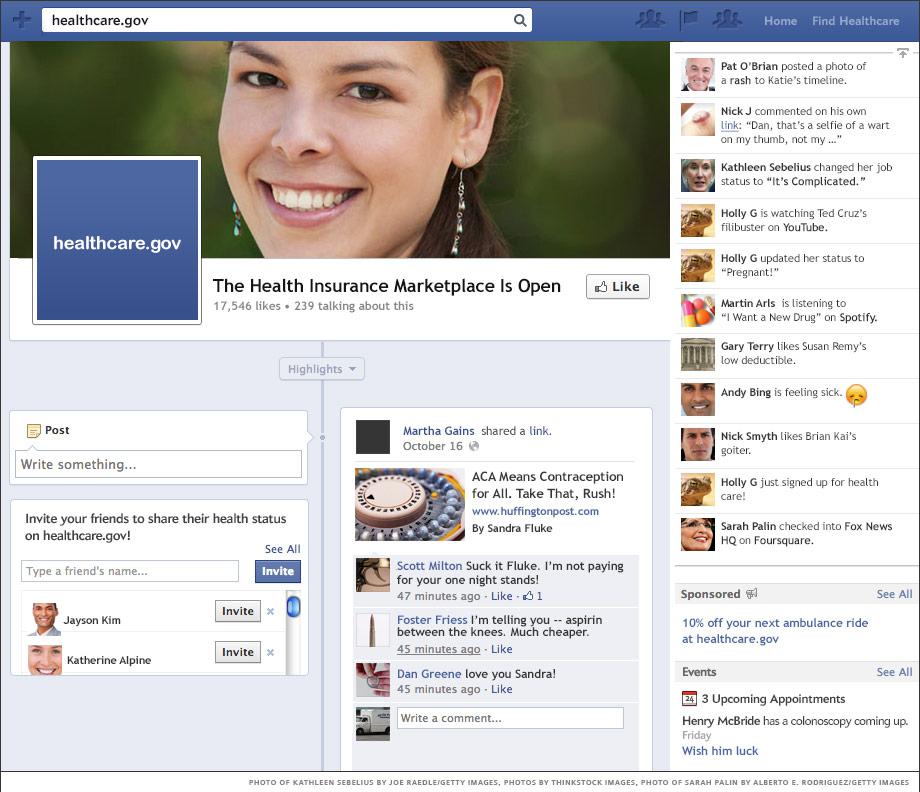Open Sarah Palin's profile picture
The image size is (920, 792).
(x=698, y=534)
